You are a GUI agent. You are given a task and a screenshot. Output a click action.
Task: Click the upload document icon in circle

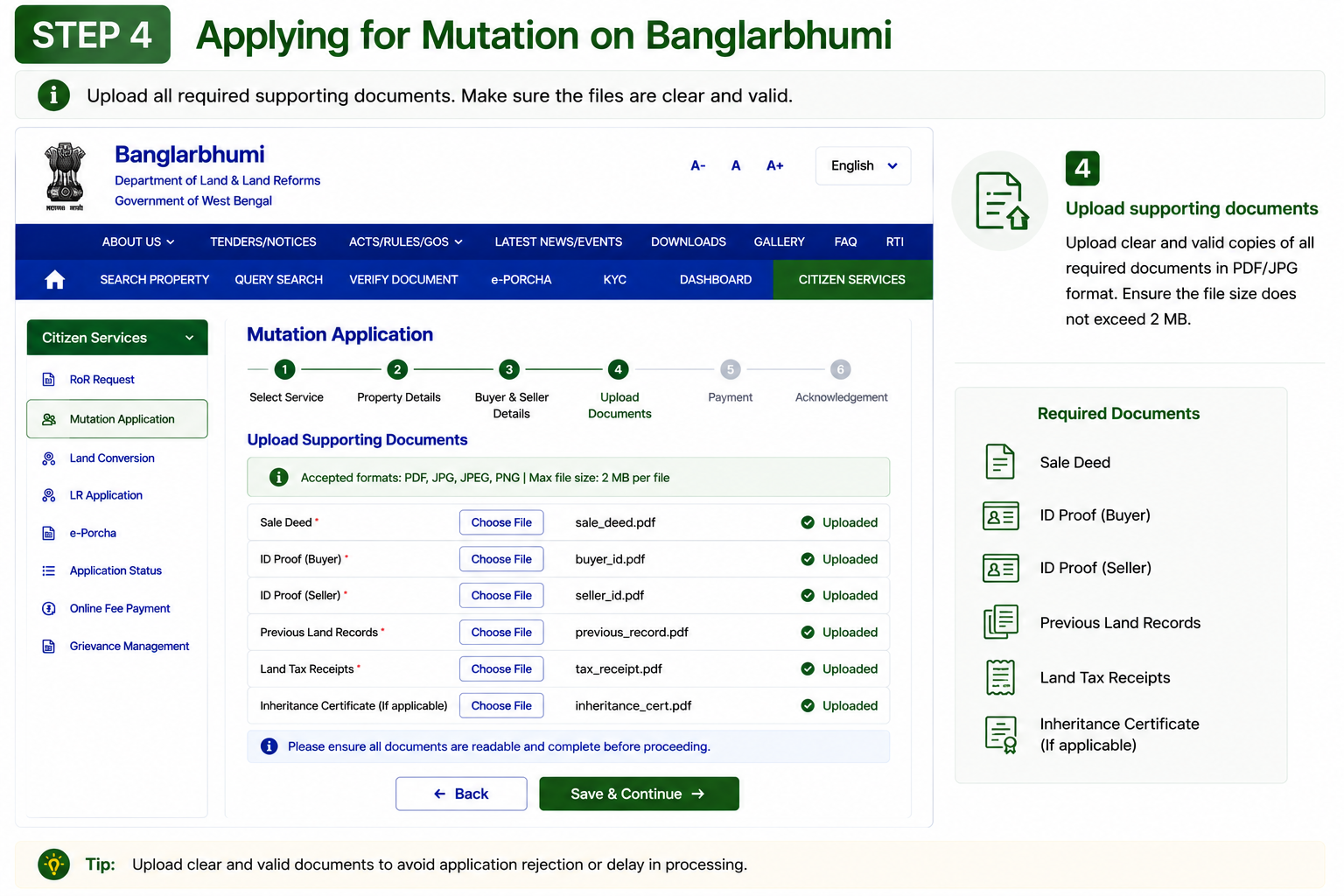1002,200
